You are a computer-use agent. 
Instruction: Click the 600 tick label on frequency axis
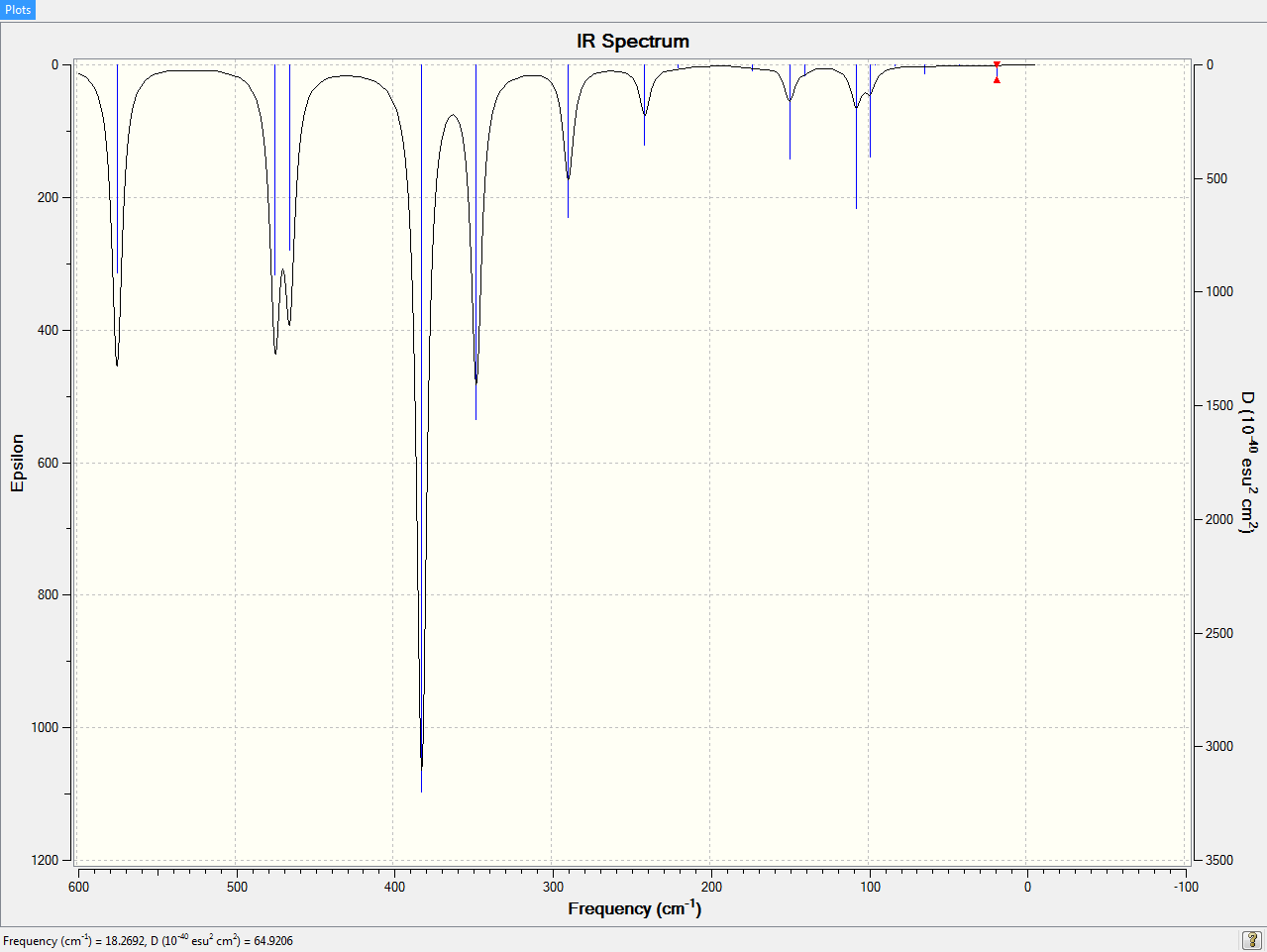pyautogui.click(x=78, y=887)
